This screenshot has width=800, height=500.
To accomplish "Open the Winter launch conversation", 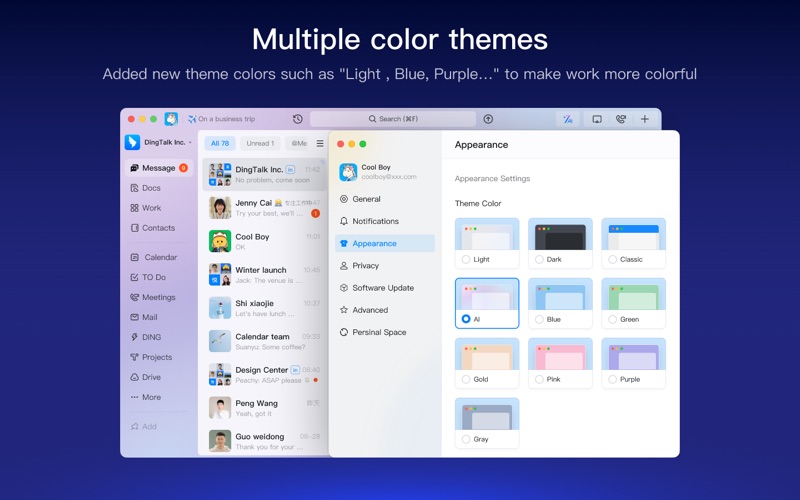I will [264, 274].
